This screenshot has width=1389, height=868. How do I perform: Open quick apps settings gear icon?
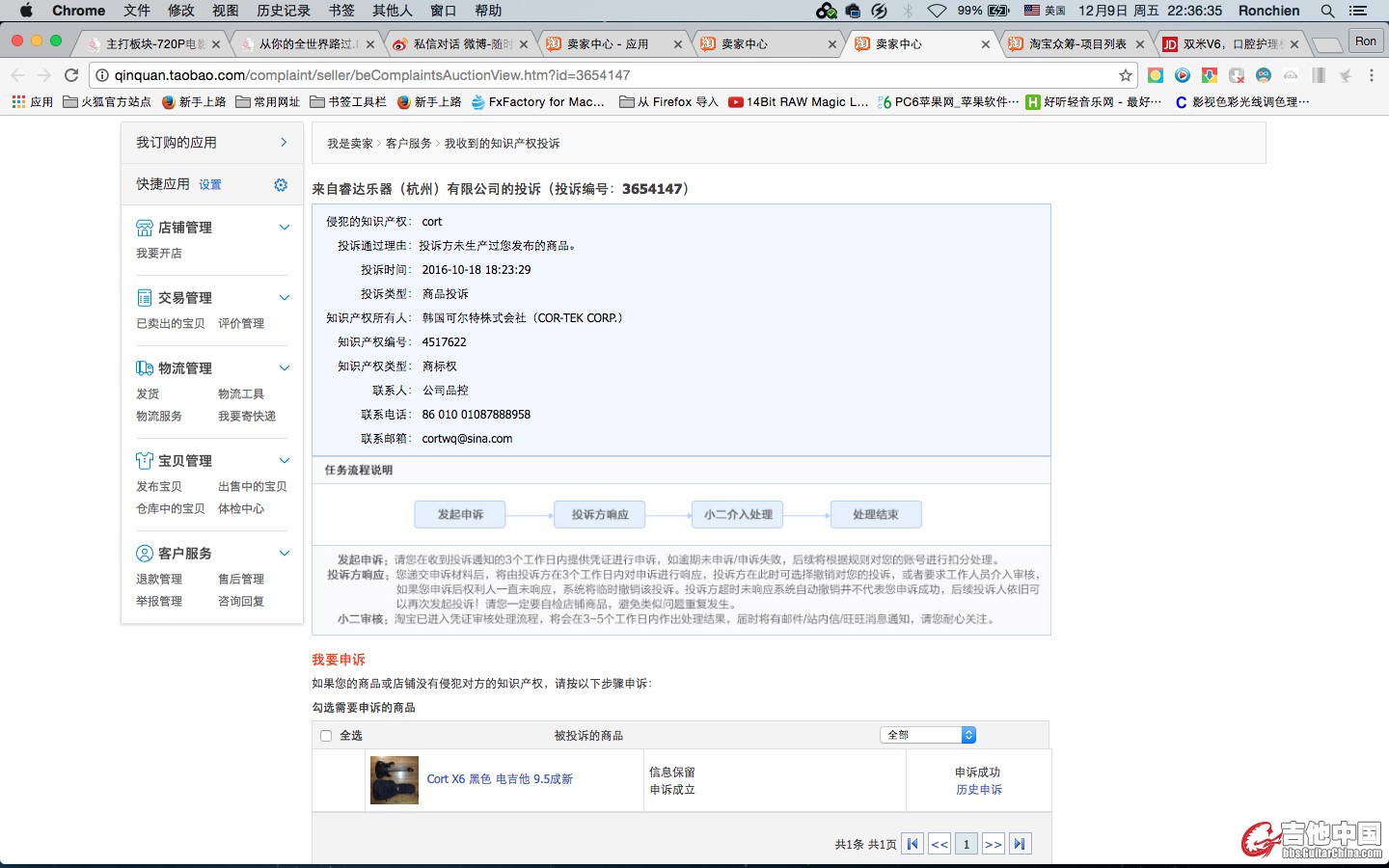[281, 184]
